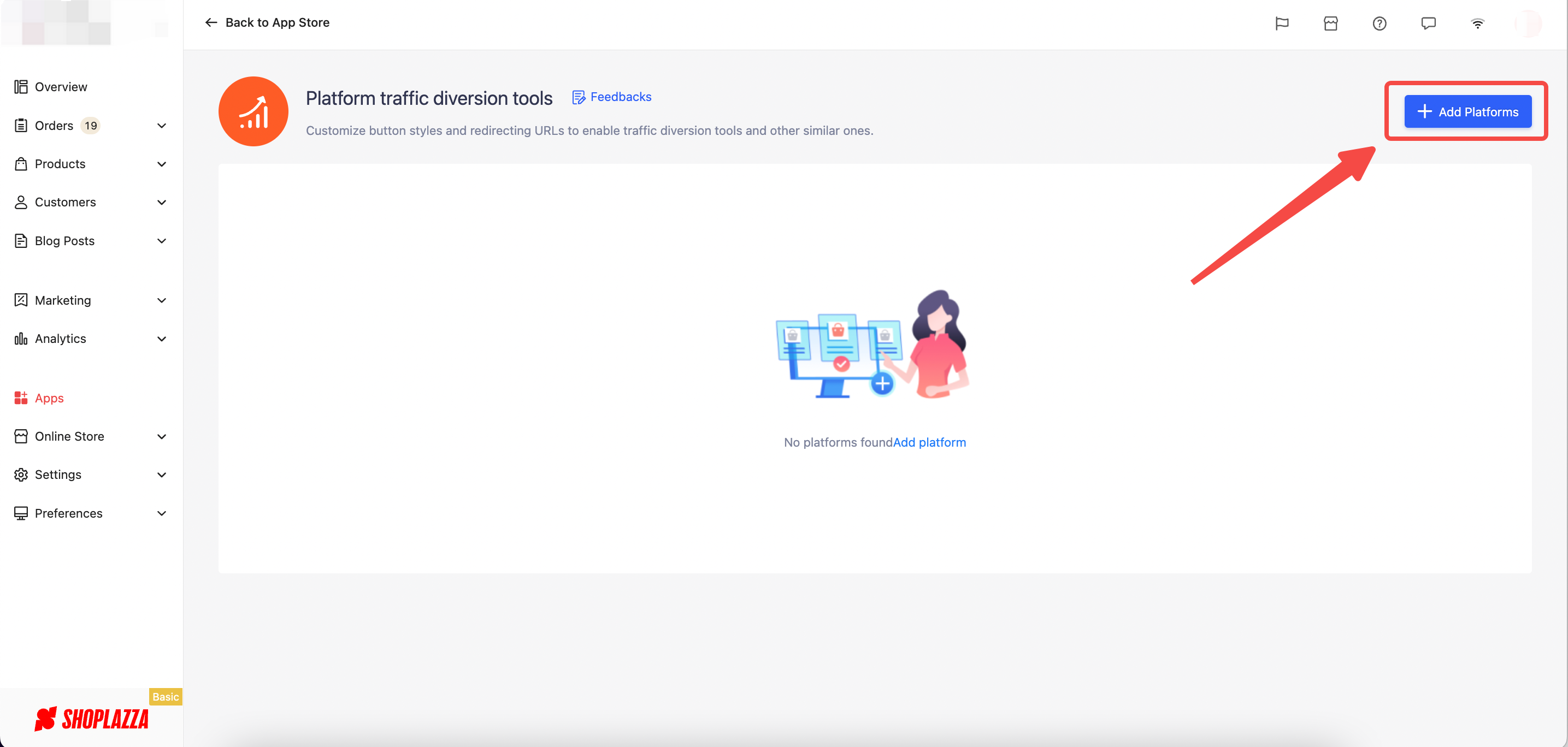1568x747 pixels.
Task: Expand the Marketing menu chevron
Action: pos(162,300)
